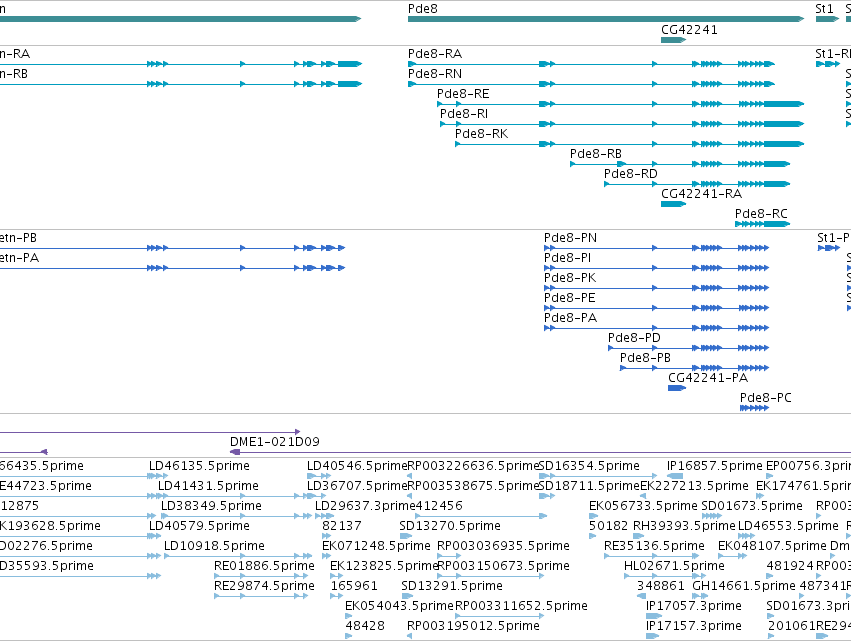Select EST LD41431.5prime
The width and height of the screenshot is (851, 641).
point(208,486)
